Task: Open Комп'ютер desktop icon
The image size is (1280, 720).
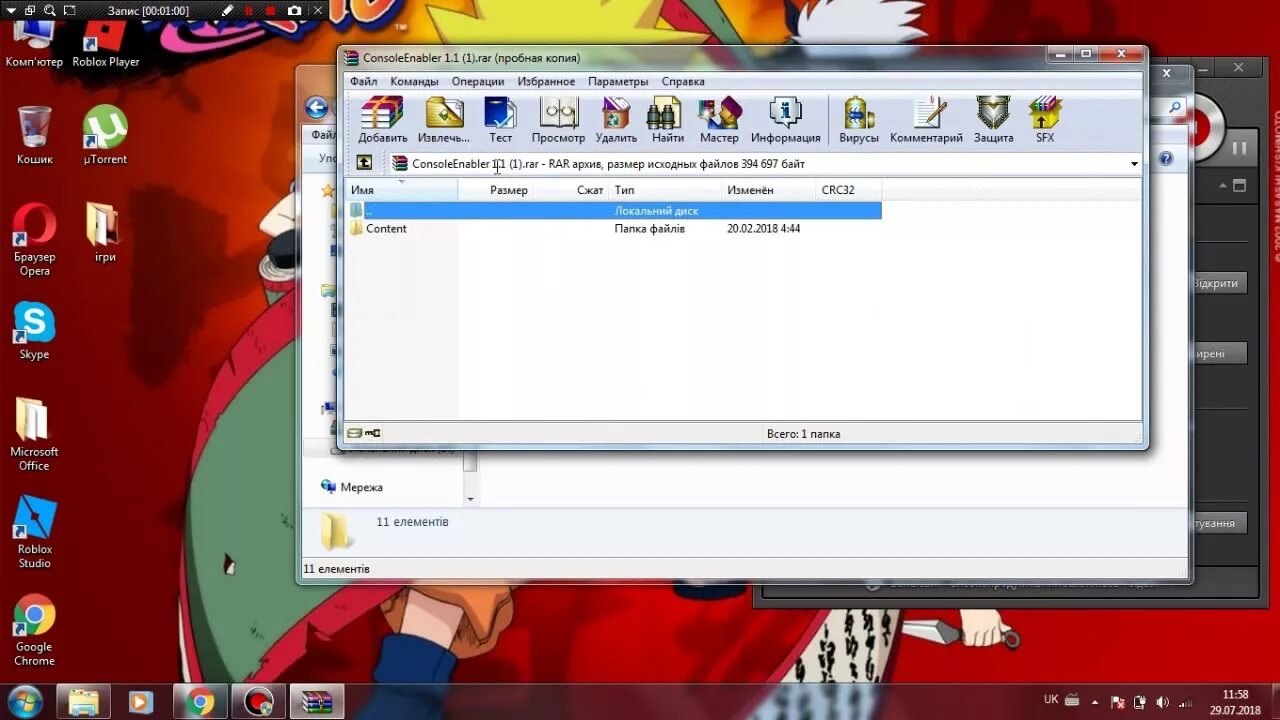Action: 34,45
